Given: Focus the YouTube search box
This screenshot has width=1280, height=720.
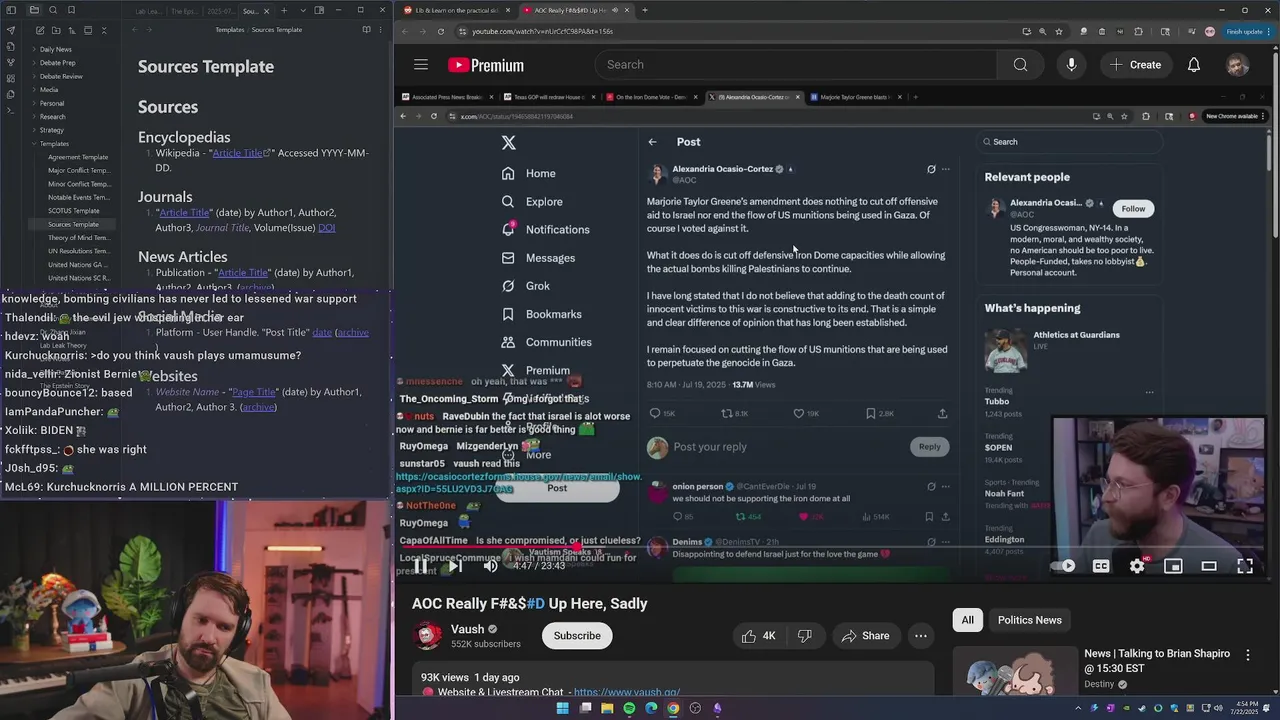Looking at the screenshot, I should tap(796, 65).
